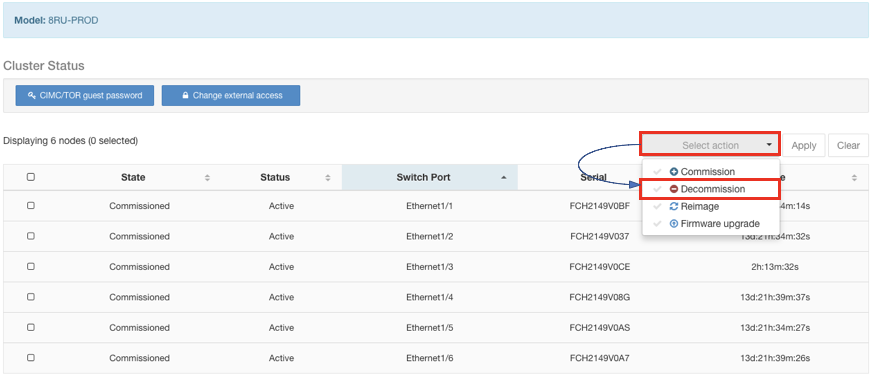Open the Select action dropdown
876x379 pixels.
pos(710,145)
